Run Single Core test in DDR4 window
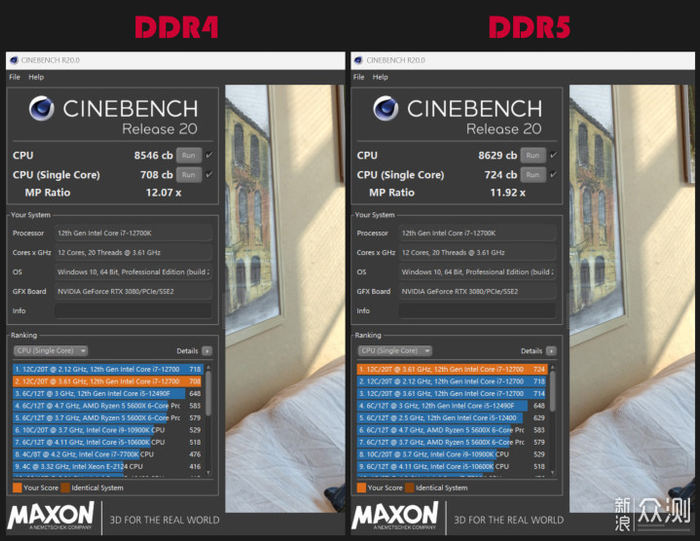The height and width of the screenshot is (541, 700). (189, 175)
